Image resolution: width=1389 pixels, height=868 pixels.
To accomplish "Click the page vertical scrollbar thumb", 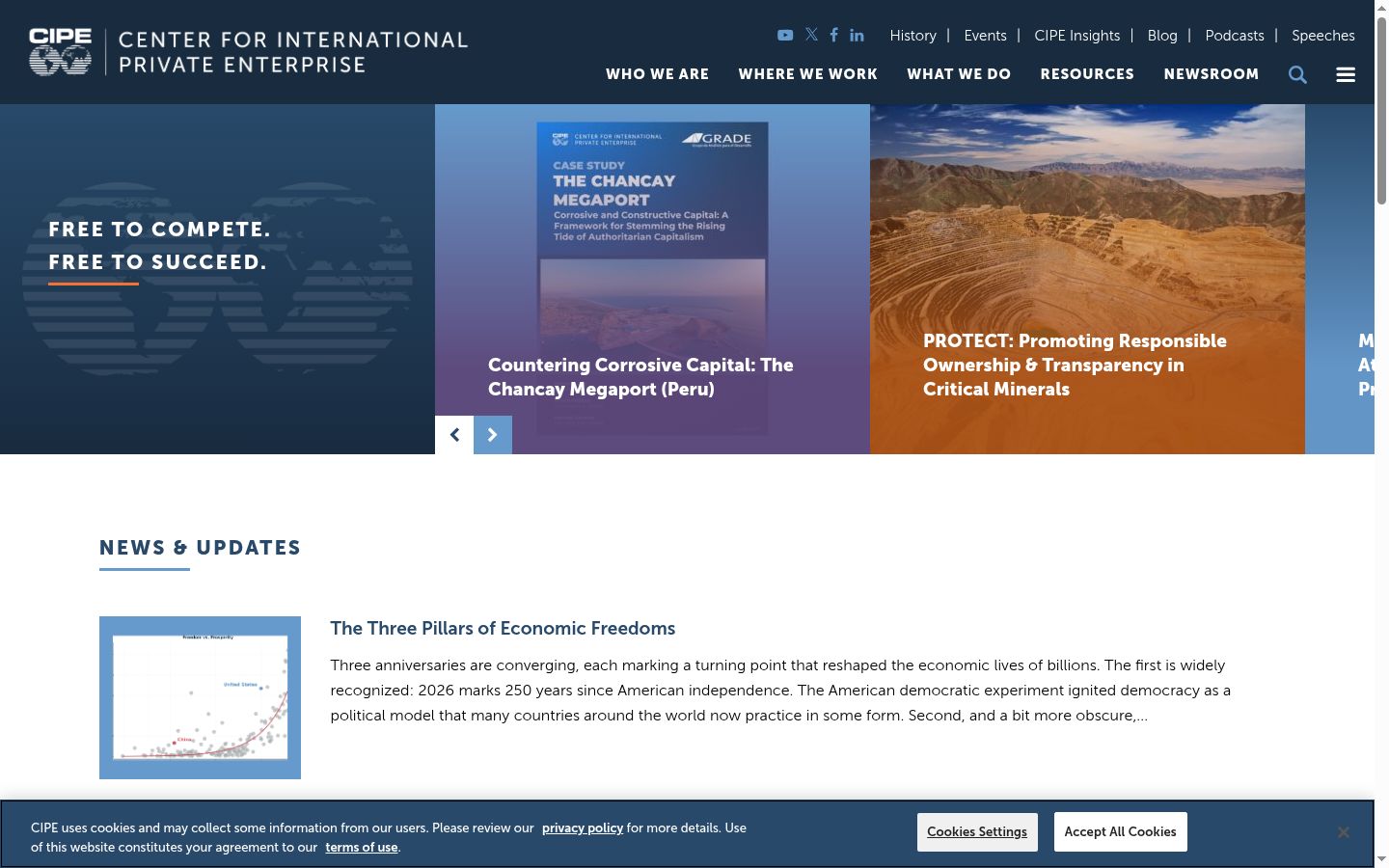I will tap(1381, 111).
